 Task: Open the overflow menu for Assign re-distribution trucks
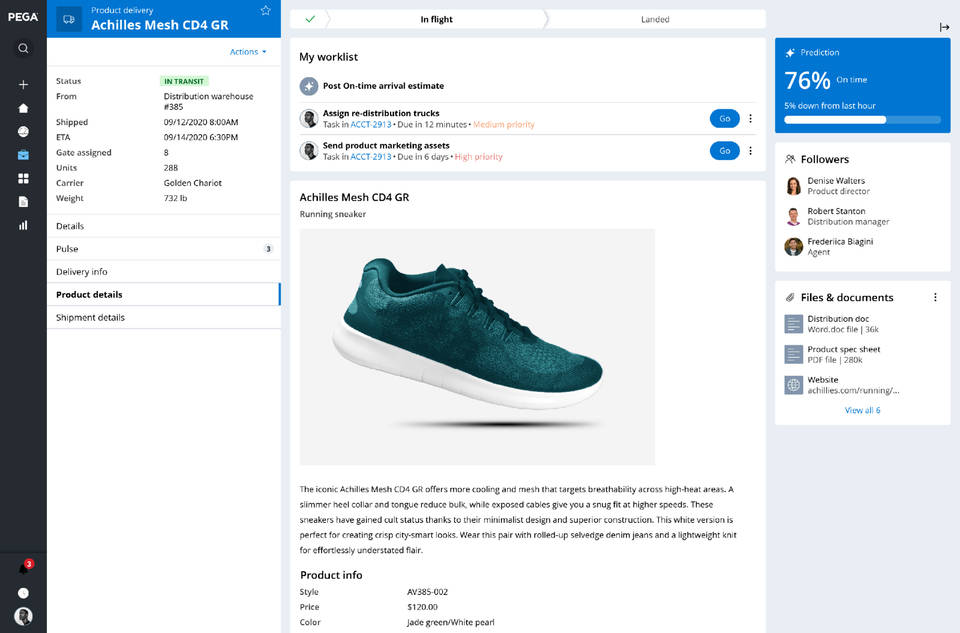coord(751,117)
